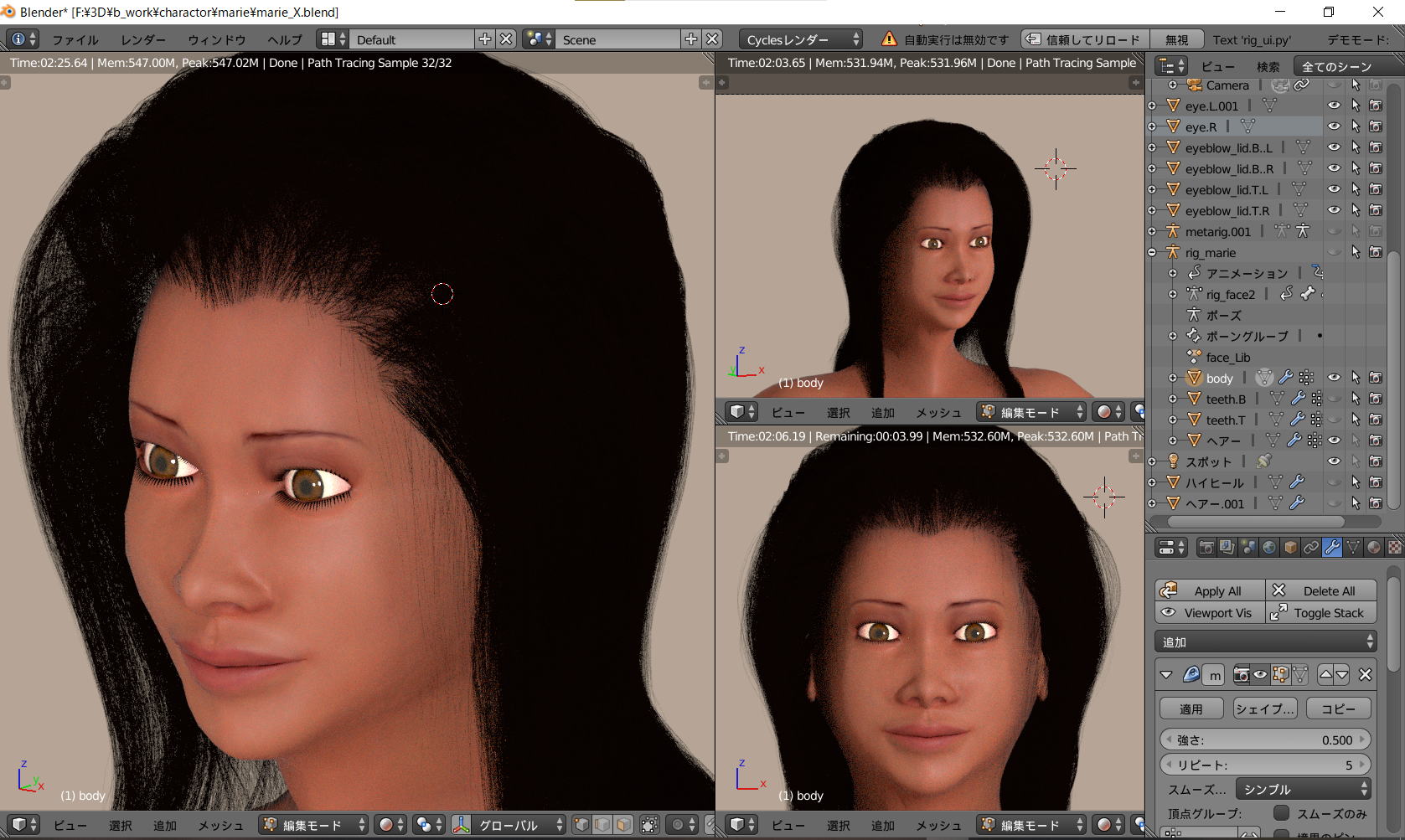Image resolution: width=1405 pixels, height=840 pixels.
Task: Select the body object in the outliner
Action: tap(1219, 378)
